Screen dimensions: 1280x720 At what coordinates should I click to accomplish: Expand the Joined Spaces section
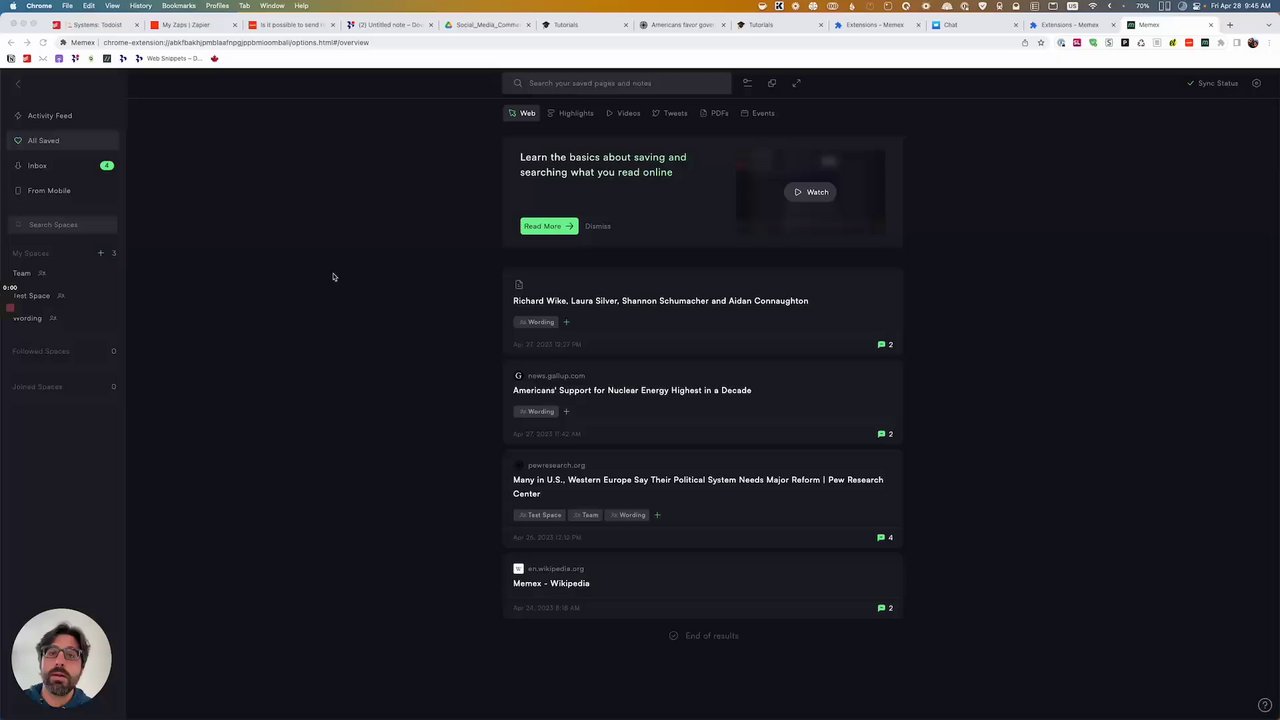click(37, 387)
